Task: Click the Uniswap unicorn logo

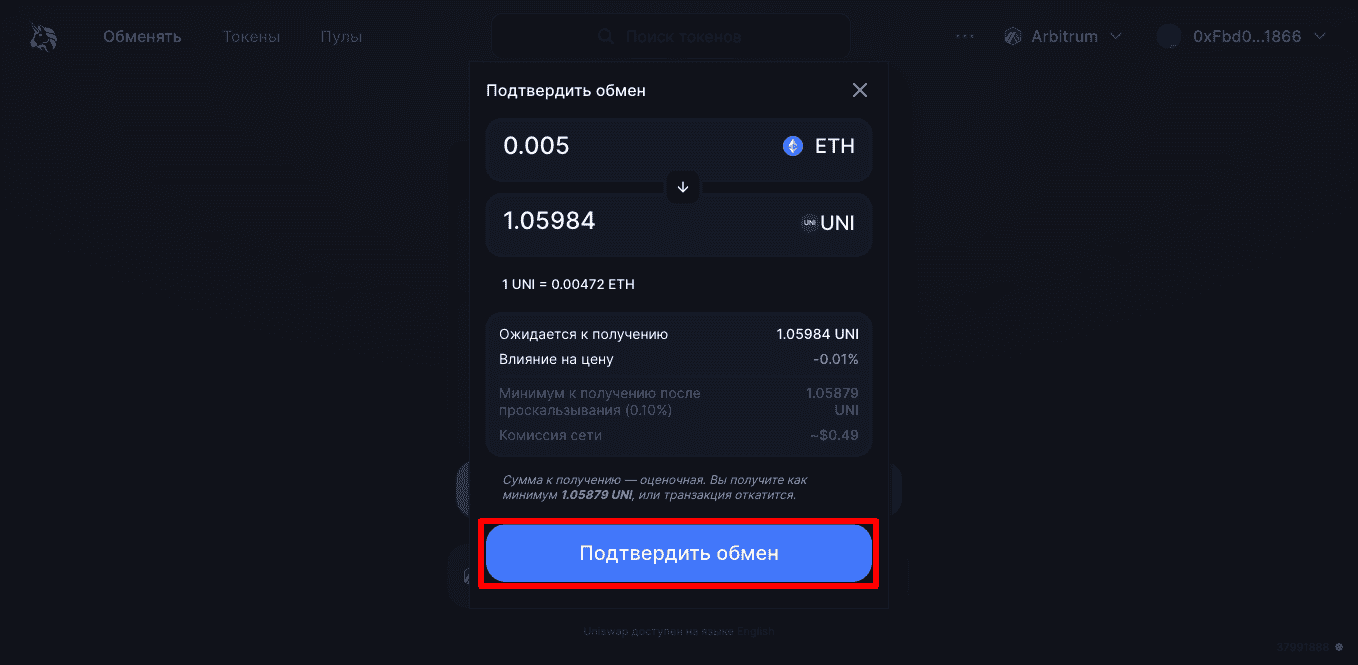Action: coord(43,37)
